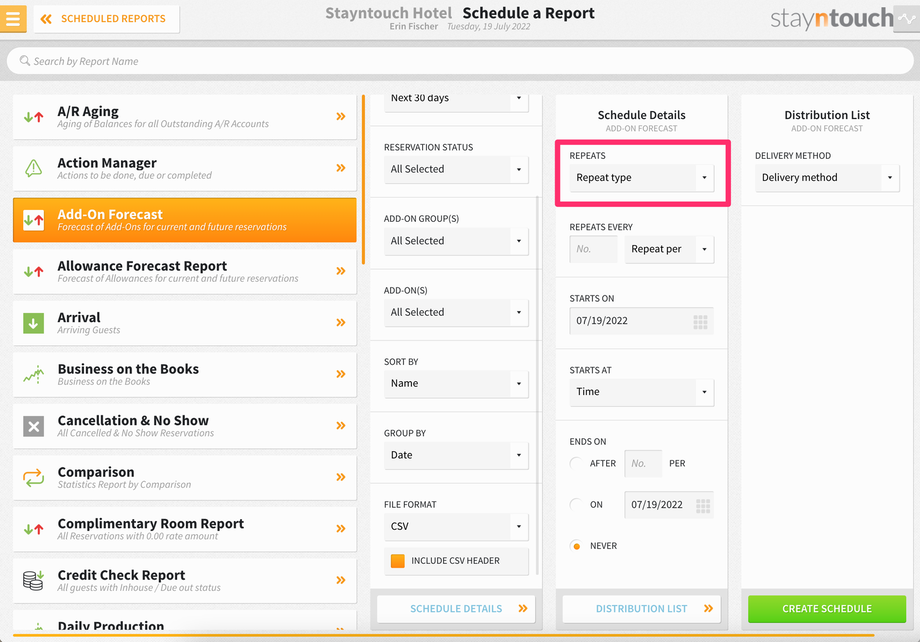Click the green Arrival down-arrow icon
This screenshot has height=642, width=920.
(33, 323)
